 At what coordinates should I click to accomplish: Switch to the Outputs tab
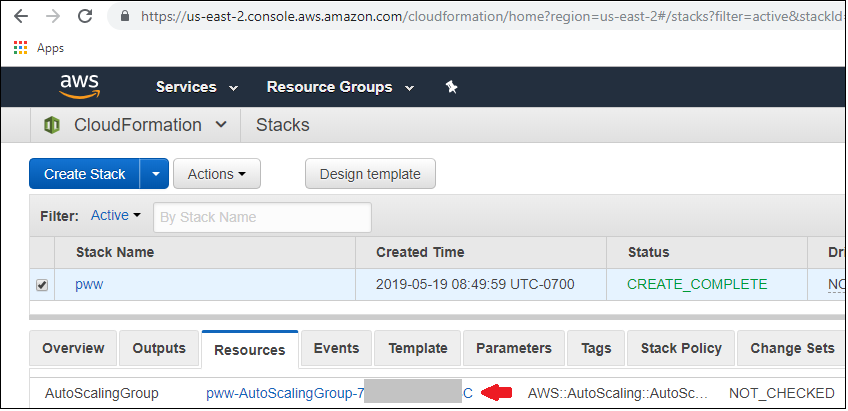pyautogui.click(x=159, y=348)
